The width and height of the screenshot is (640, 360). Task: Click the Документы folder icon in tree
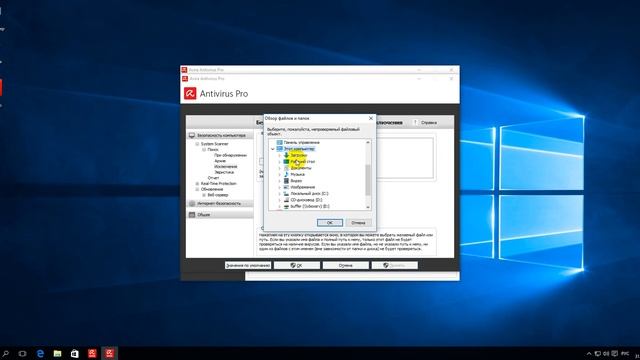pos(286,168)
